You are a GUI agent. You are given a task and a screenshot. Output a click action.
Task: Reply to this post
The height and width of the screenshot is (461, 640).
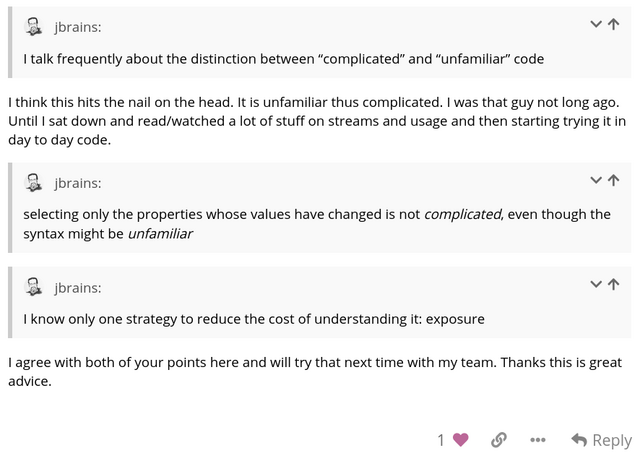tap(601, 440)
